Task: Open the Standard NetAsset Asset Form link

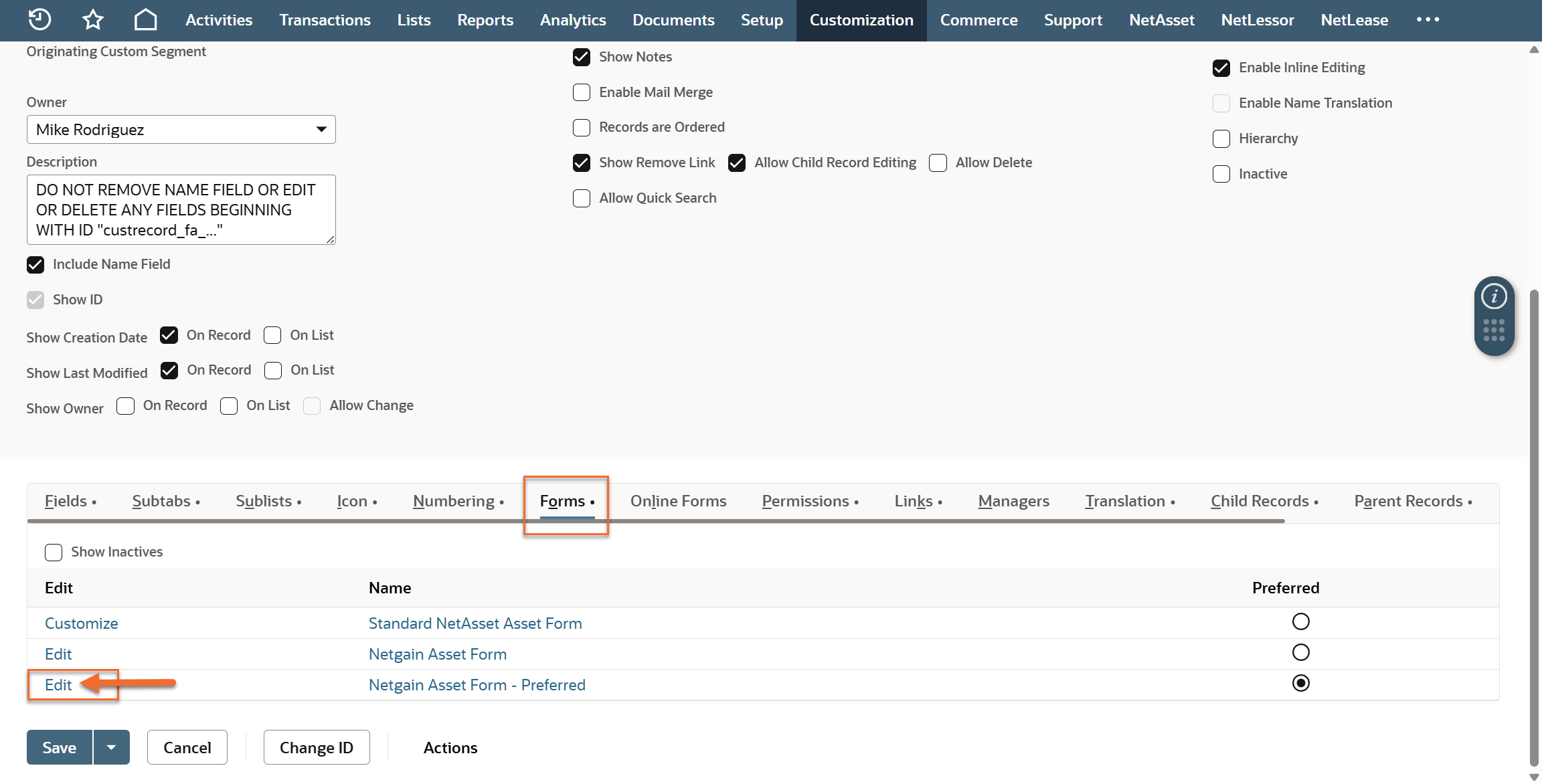Action: 475,623
